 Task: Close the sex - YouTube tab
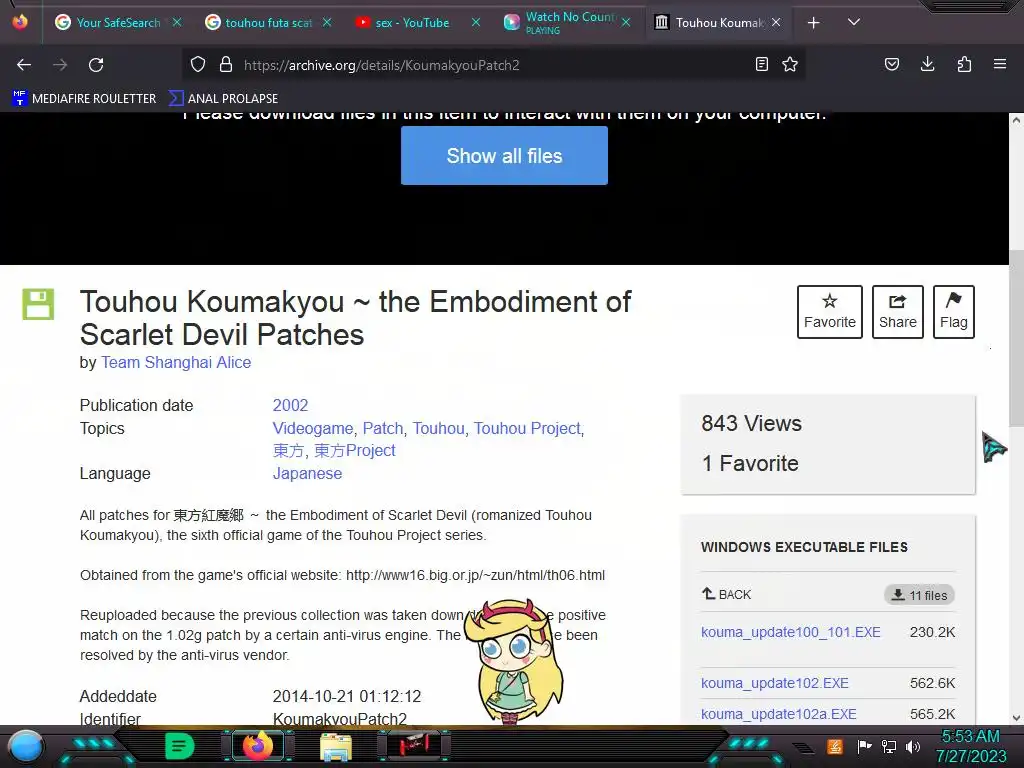[x=476, y=23]
